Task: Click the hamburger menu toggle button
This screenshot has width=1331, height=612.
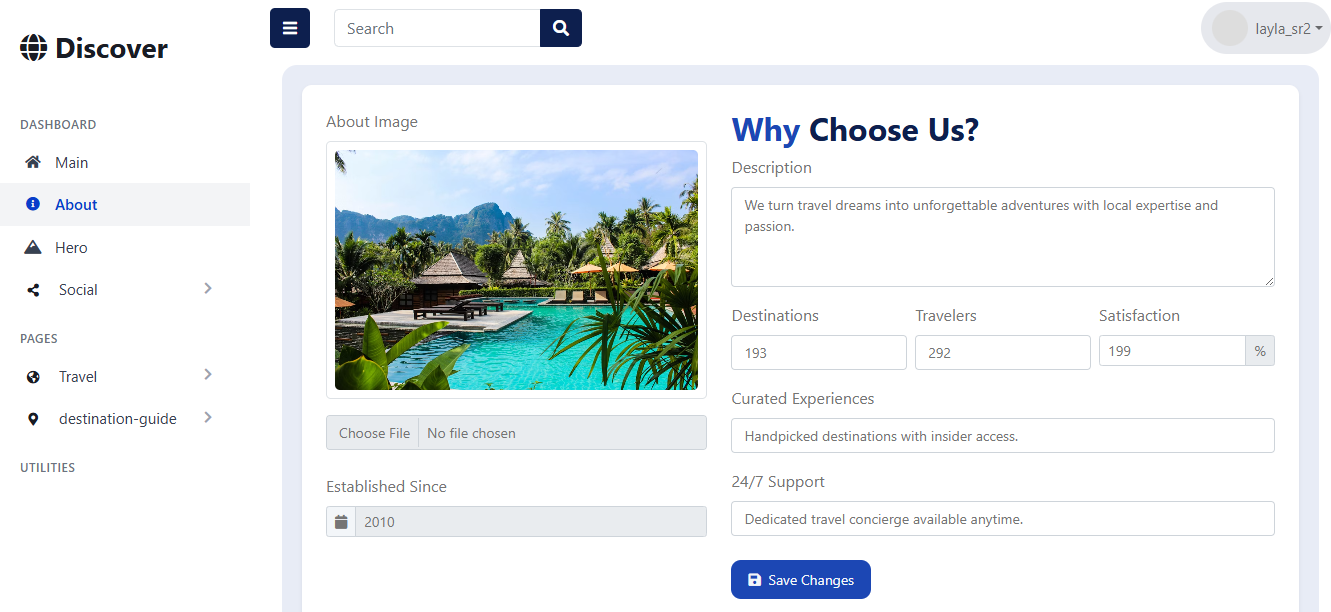Action: (x=290, y=28)
